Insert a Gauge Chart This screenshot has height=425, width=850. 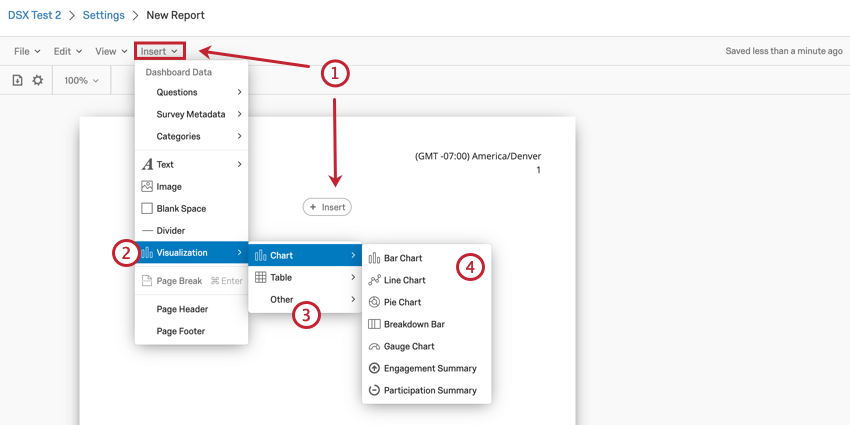(427, 346)
